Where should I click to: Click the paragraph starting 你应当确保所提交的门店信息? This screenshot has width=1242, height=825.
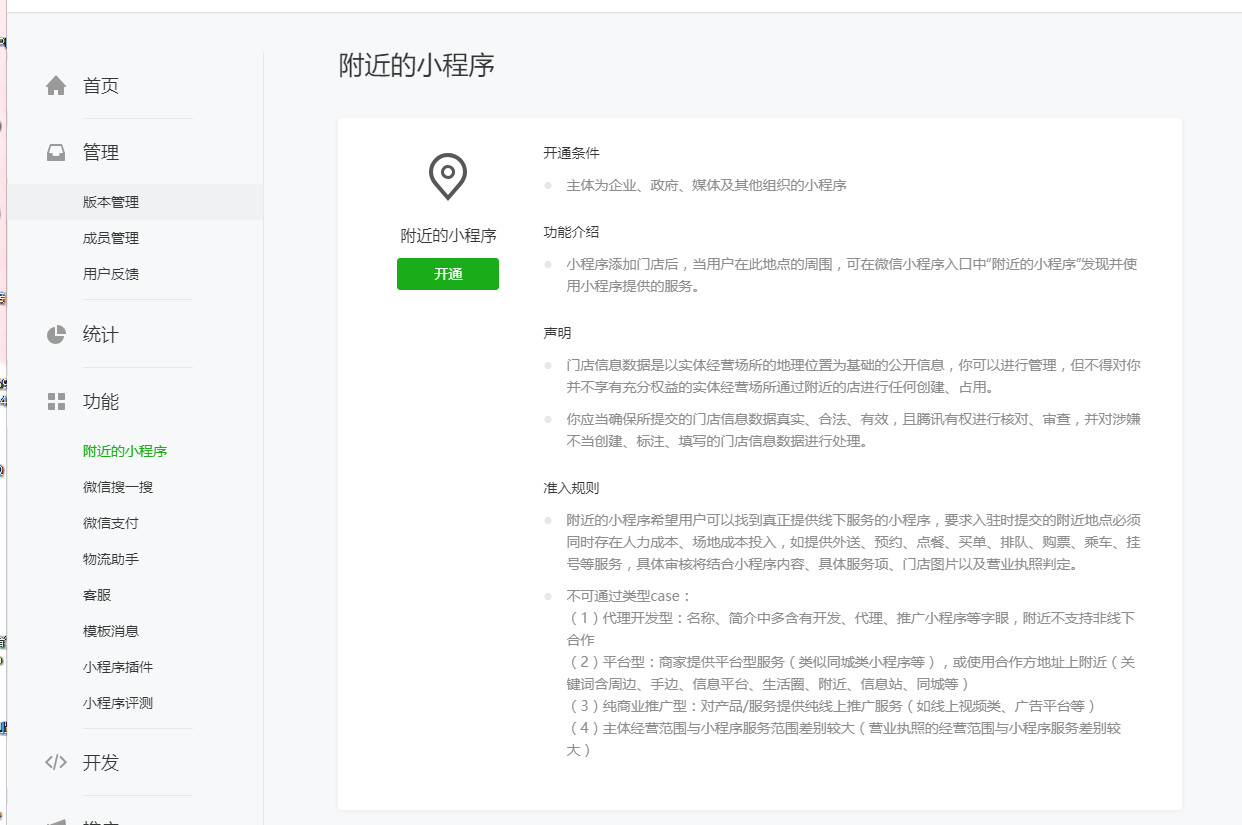[853, 430]
